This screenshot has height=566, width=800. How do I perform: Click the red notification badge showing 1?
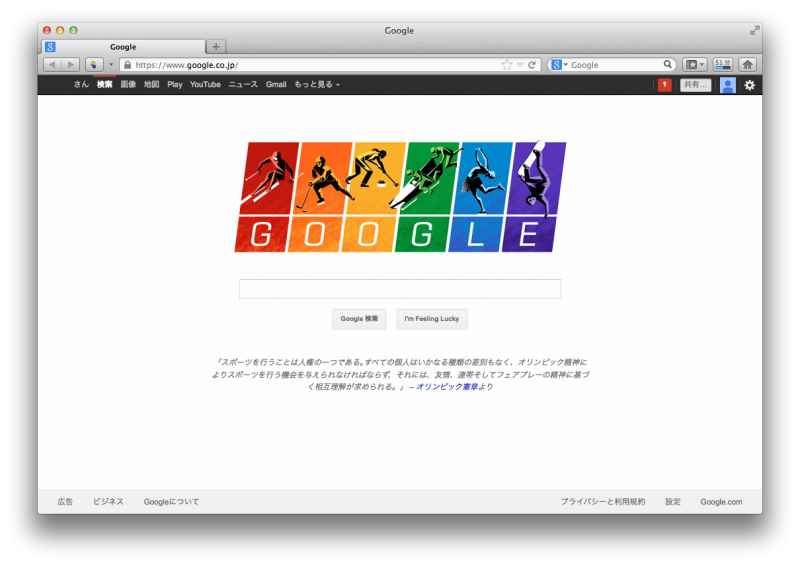pyautogui.click(x=664, y=85)
